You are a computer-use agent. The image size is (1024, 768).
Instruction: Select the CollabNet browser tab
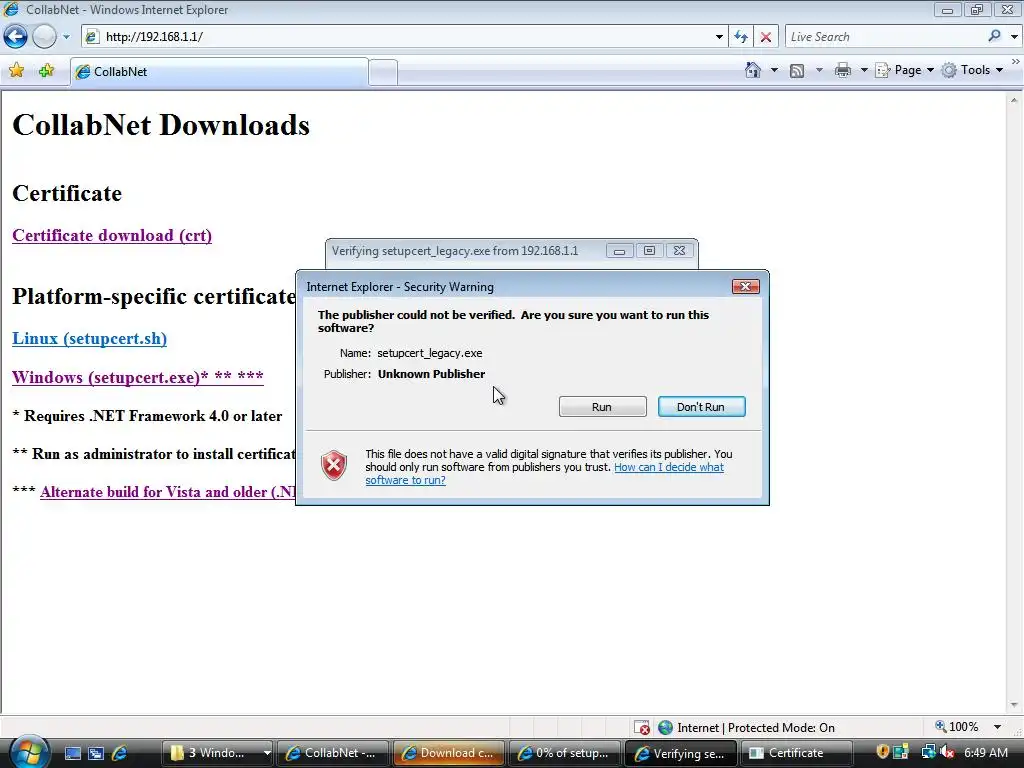point(219,72)
